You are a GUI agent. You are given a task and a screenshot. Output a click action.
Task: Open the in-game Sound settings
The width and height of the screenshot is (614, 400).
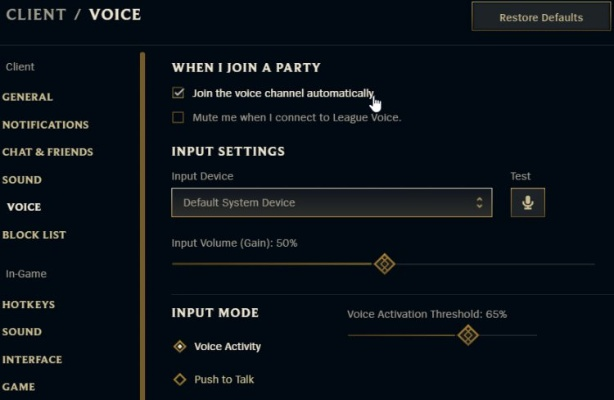click(x=22, y=332)
